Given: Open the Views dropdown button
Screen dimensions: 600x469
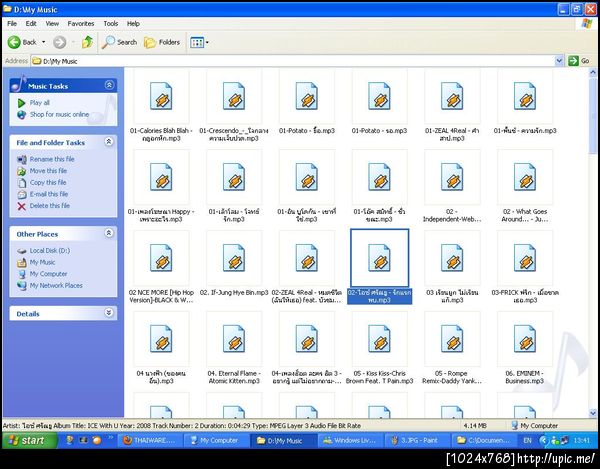Looking at the screenshot, I should point(199,42).
